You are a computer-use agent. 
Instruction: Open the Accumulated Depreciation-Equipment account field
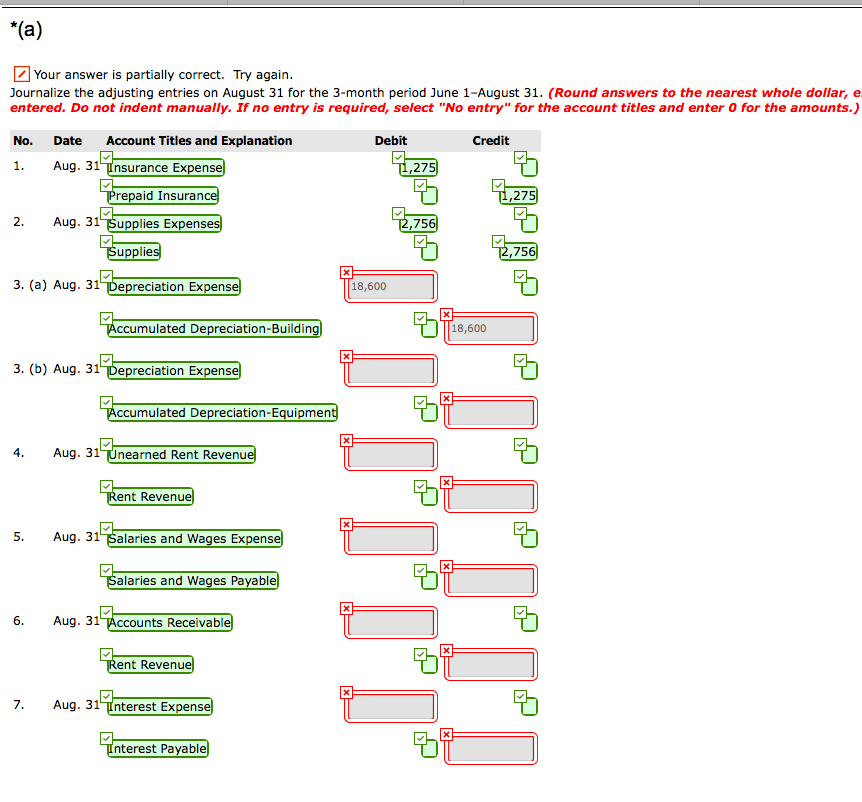click(223, 413)
